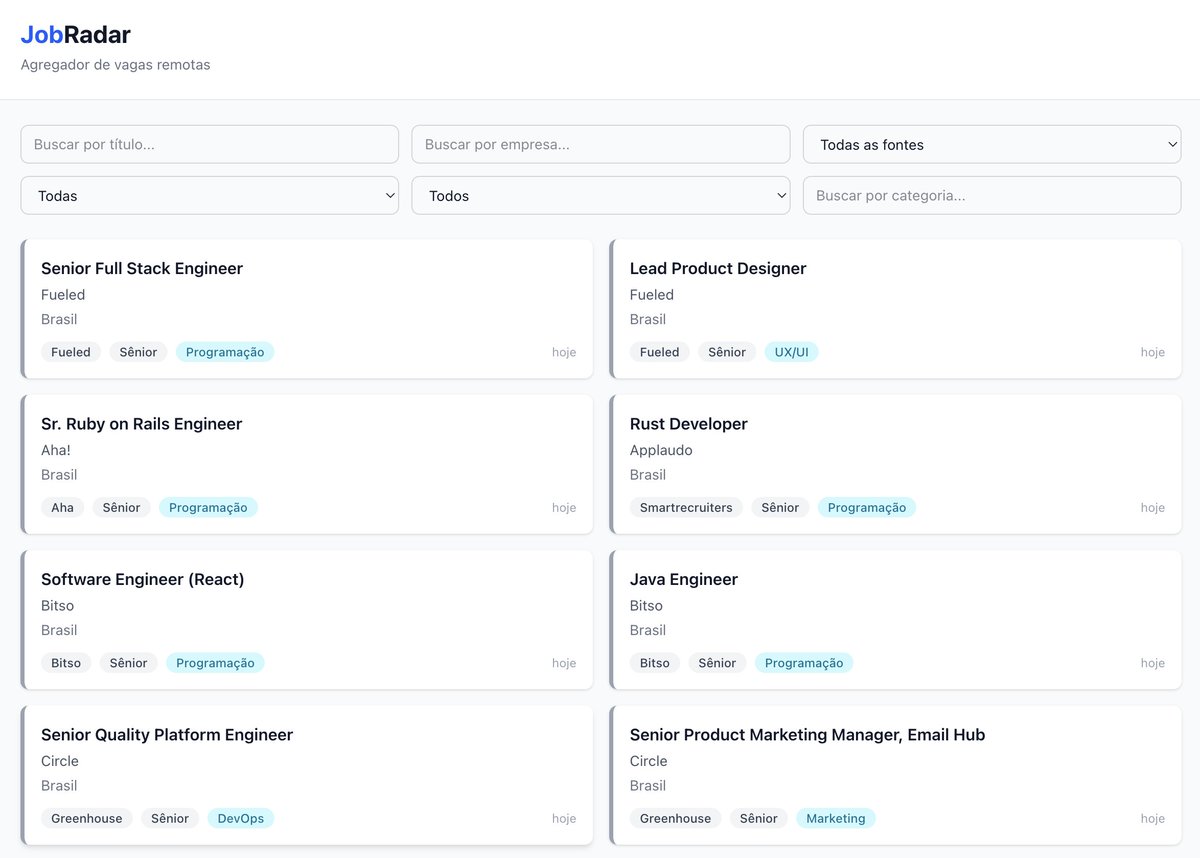Click the JobRadar logo heading

click(76, 35)
